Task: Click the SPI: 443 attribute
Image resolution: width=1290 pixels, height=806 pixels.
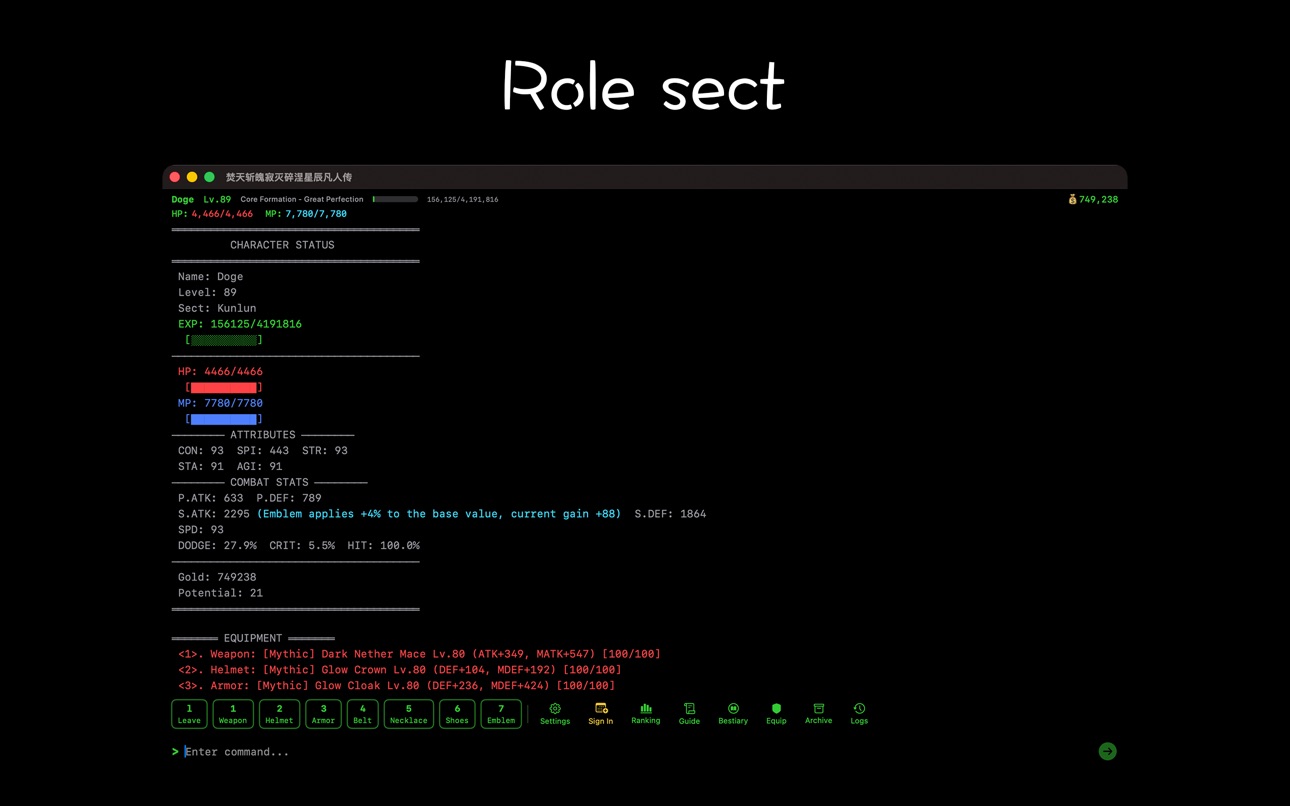Action: (x=263, y=451)
